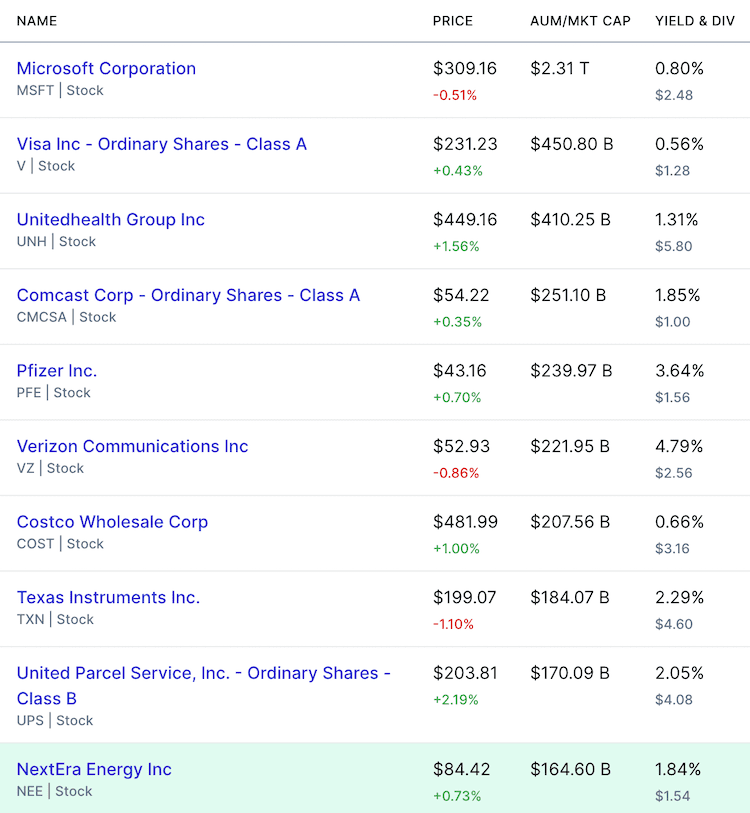
Task: Select the $450.80 B market cap
Action: (572, 144)
